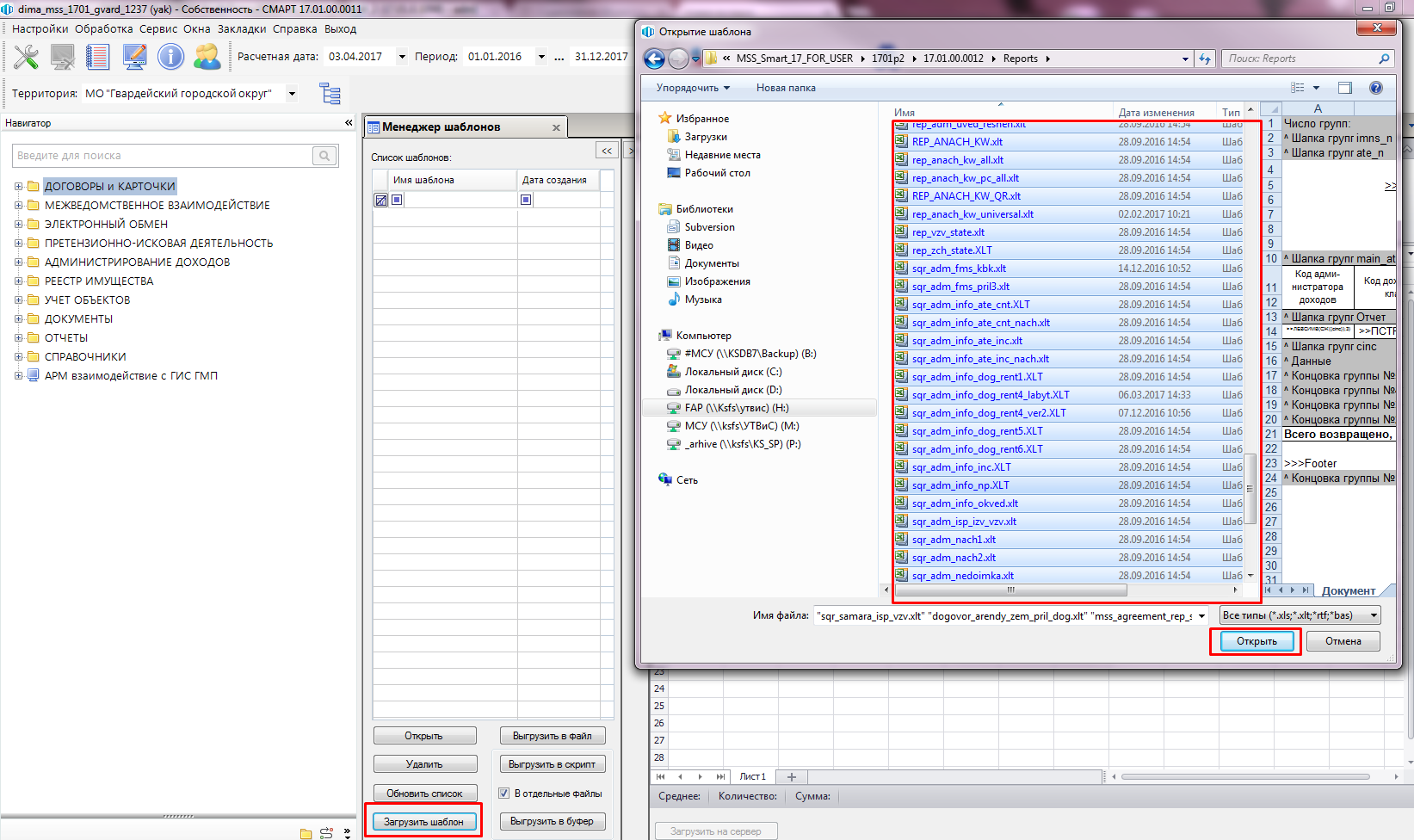Image resolution: width=1414 pixels, height=840 pixels.
Task: Toggle the 'В отдельные файлы' checkbox
Action: 504,794
